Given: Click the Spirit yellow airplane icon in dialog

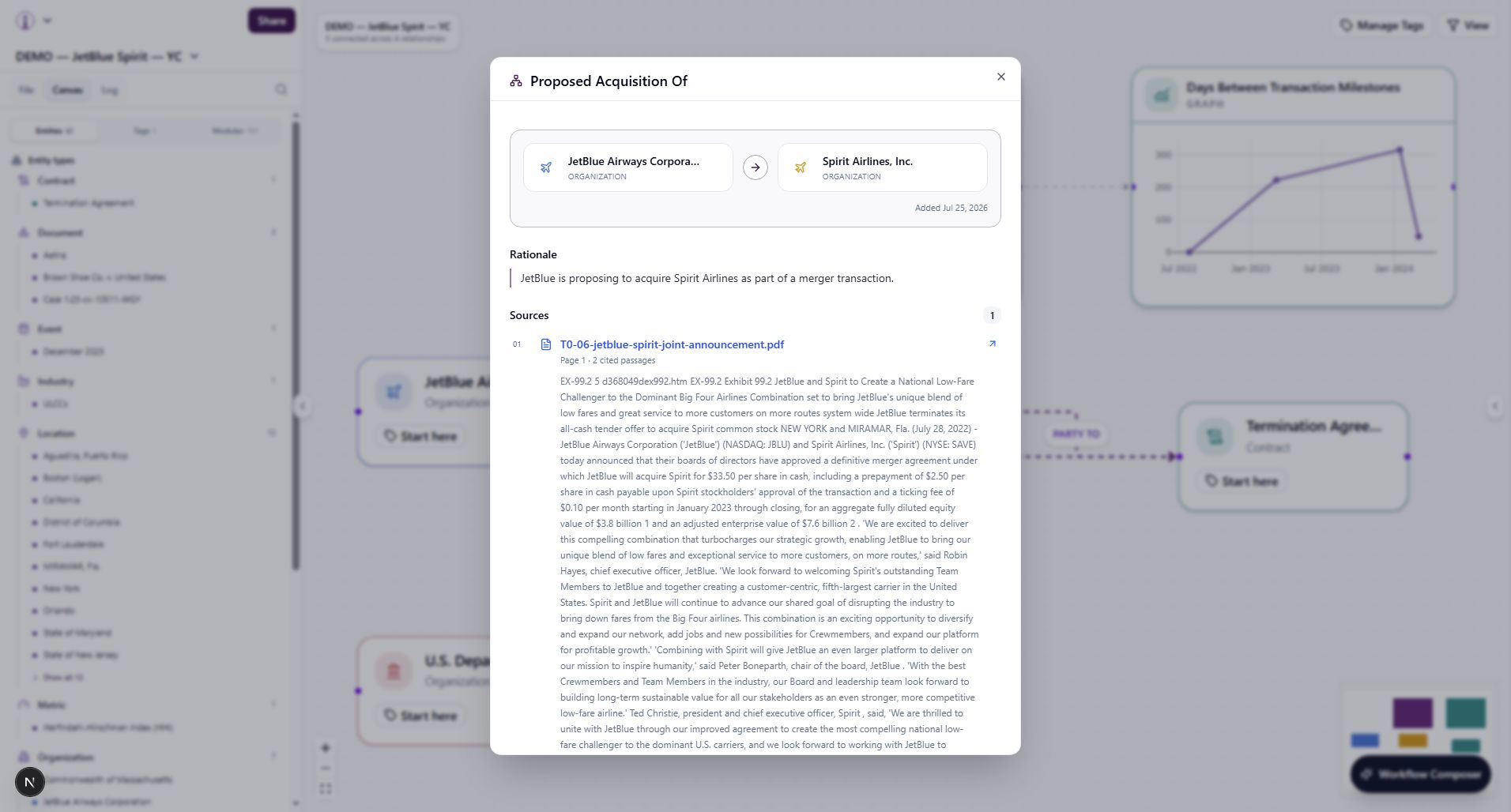Looking at the screenshot, I should point(801,167).
